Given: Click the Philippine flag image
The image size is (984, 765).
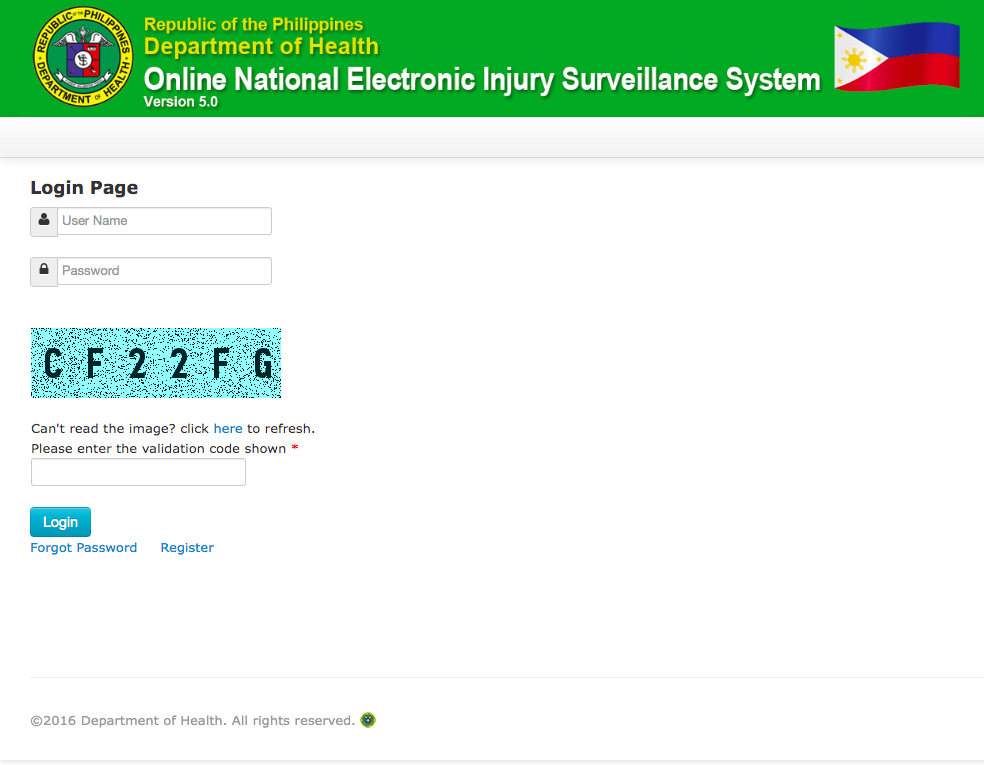Looking at the screenshot, I should [897, 56].
